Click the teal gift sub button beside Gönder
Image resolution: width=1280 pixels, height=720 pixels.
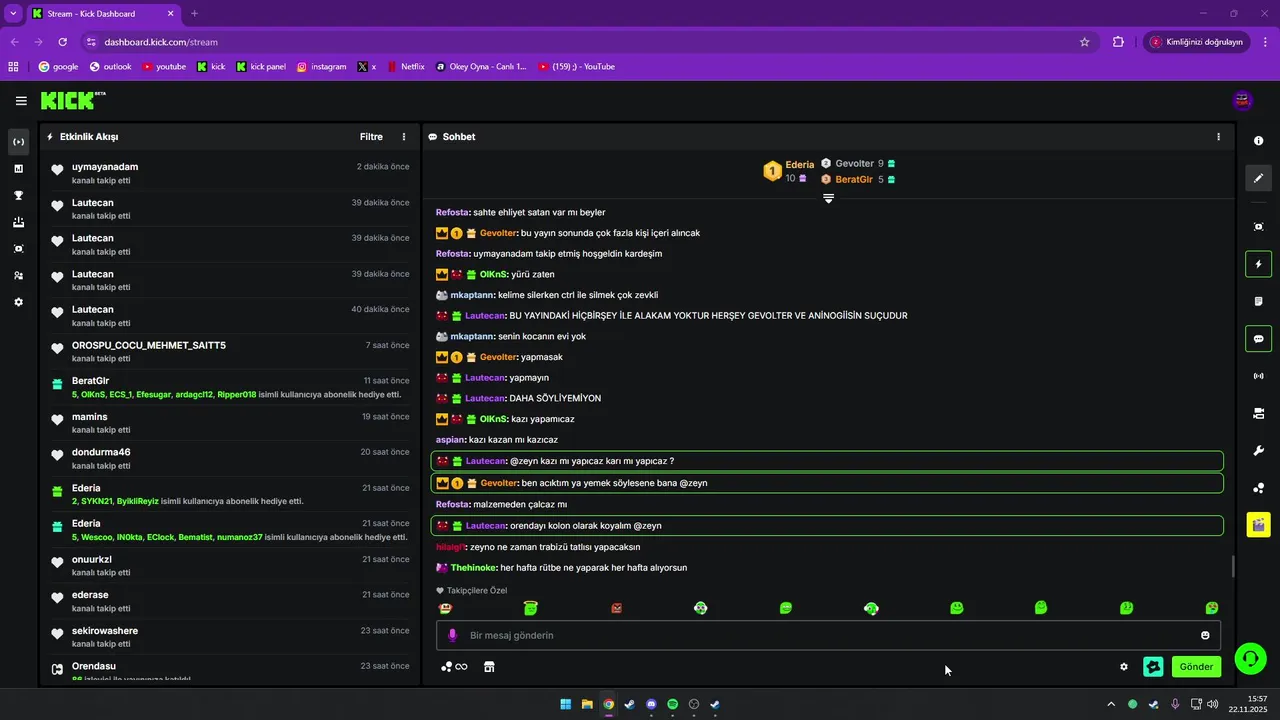(1153, 667)
